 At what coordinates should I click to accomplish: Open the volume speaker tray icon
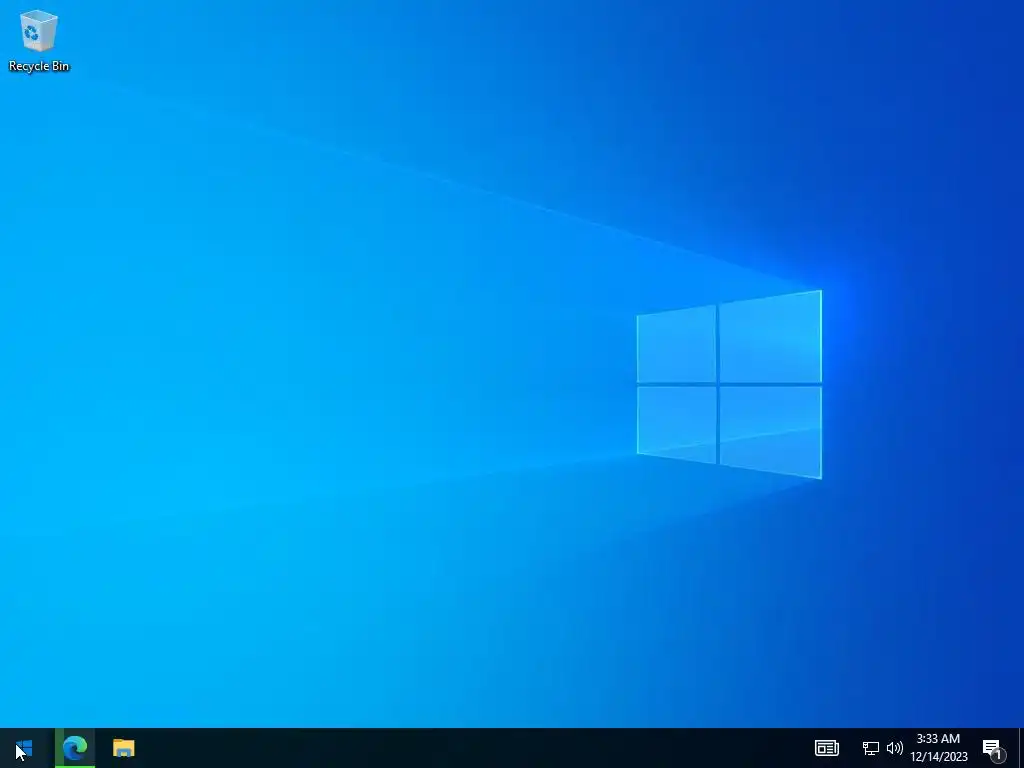point(895,748)
